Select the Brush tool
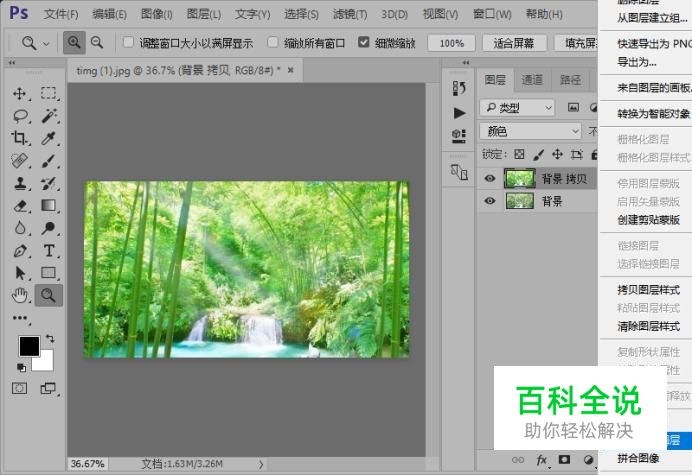Screen dimensions: 692x475 click(49, 161)
